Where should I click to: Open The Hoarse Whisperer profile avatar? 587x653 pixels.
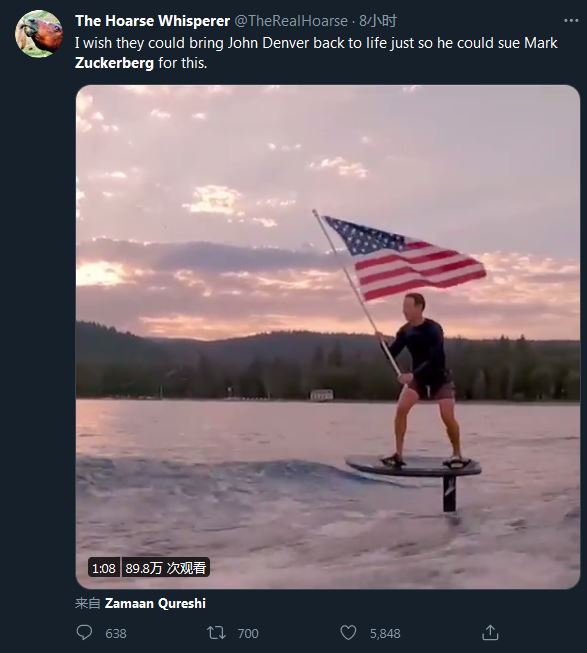(x=39, y=33)
